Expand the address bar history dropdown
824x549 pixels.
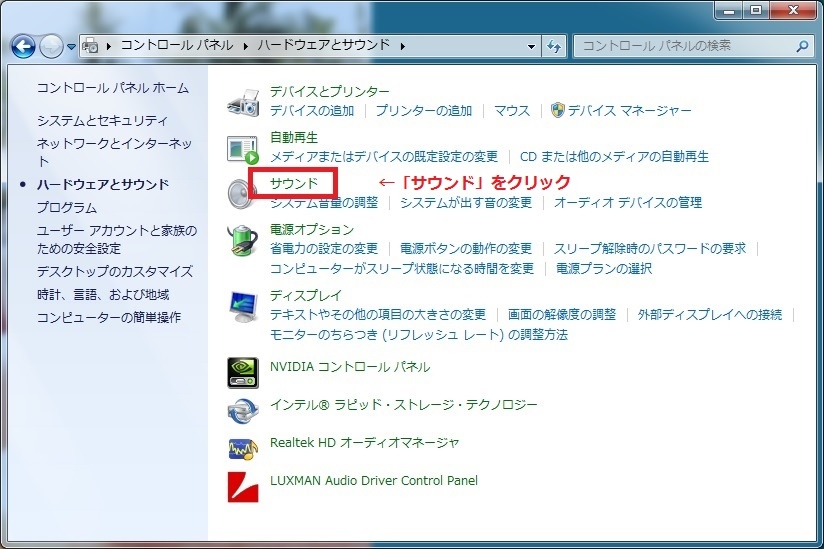coord(531,47)
